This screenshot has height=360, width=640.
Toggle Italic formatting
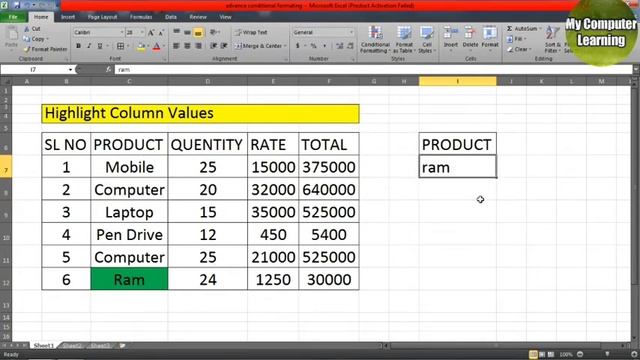pos(89,46)
